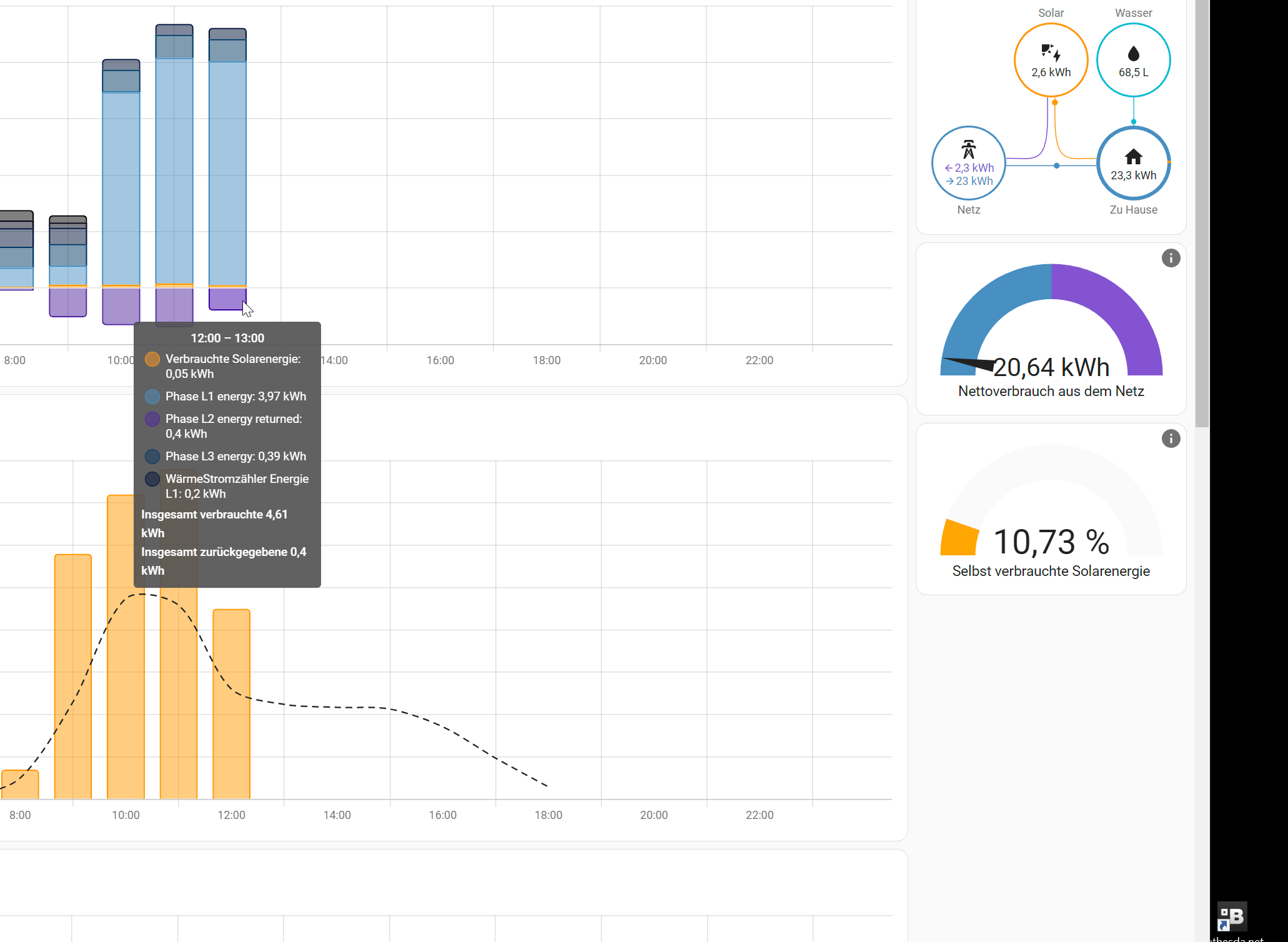Click the Verbrauchte Solarenergie orange tooltip swatch
The height and width of the screenshot is (942, 1288).
[152, 359]
